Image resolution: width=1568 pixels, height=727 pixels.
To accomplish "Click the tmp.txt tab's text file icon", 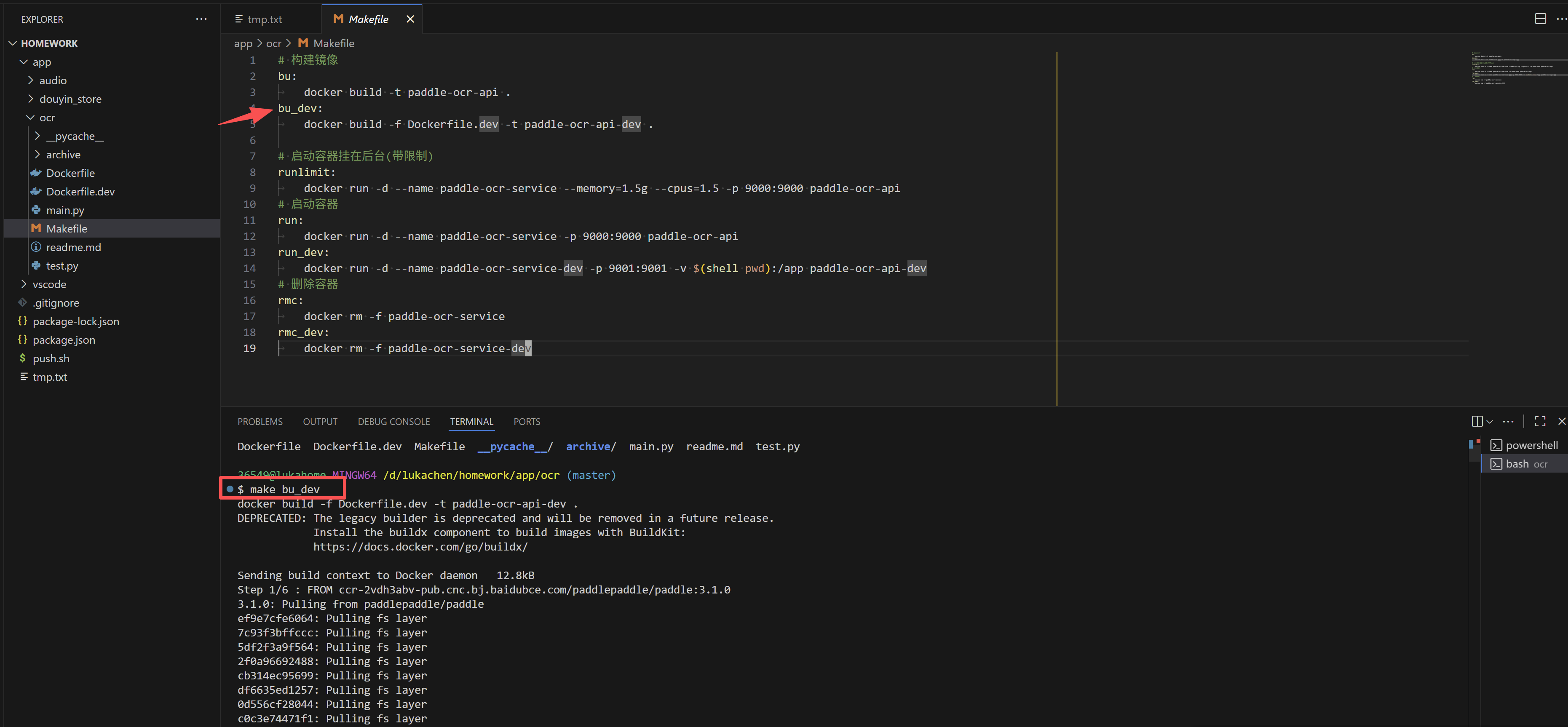I will (238, 19).
